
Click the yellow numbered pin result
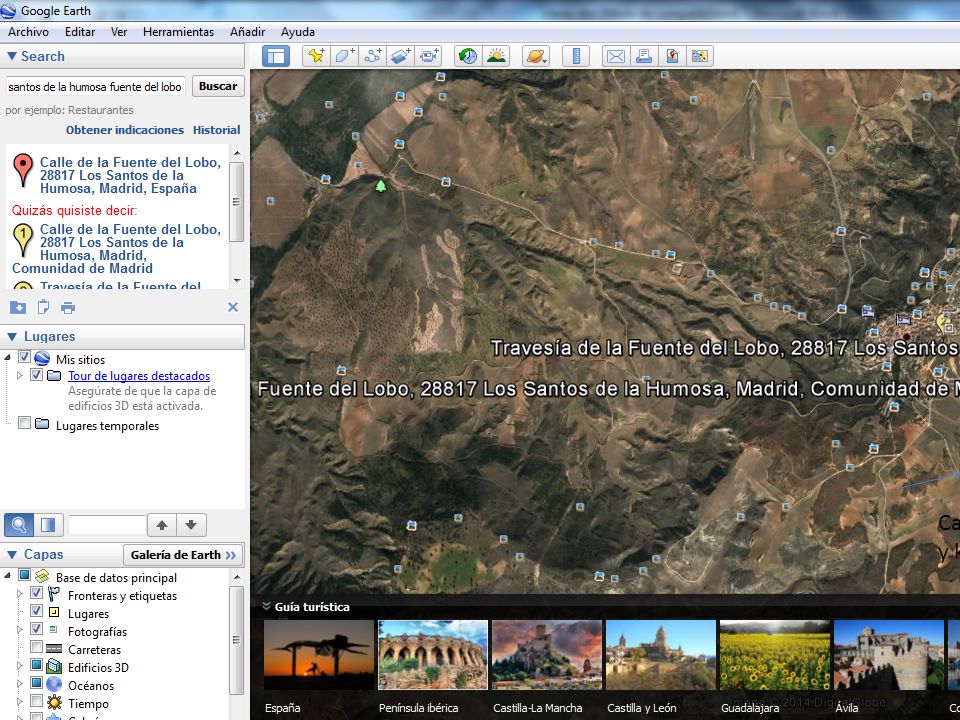(x=23, y=239)
